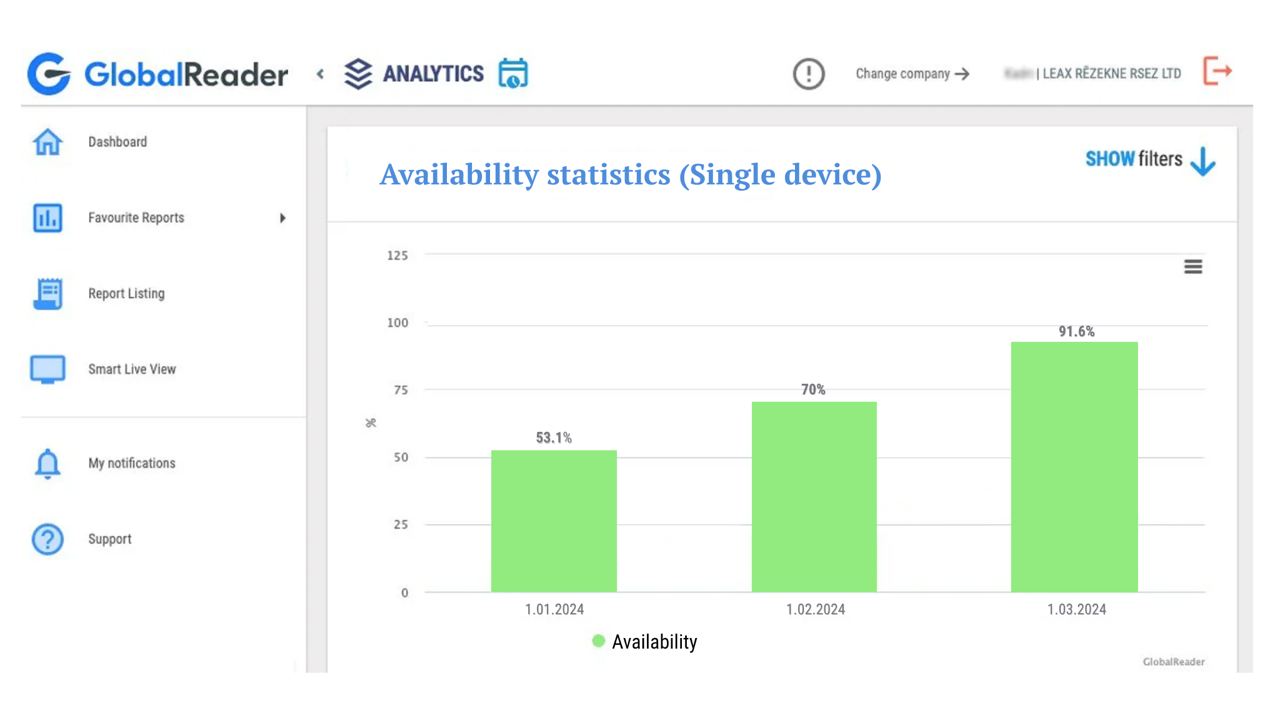This screenshot has width=1280, height=720.
Task: Collapse sidebar with the left chevron
Action: 320,74
